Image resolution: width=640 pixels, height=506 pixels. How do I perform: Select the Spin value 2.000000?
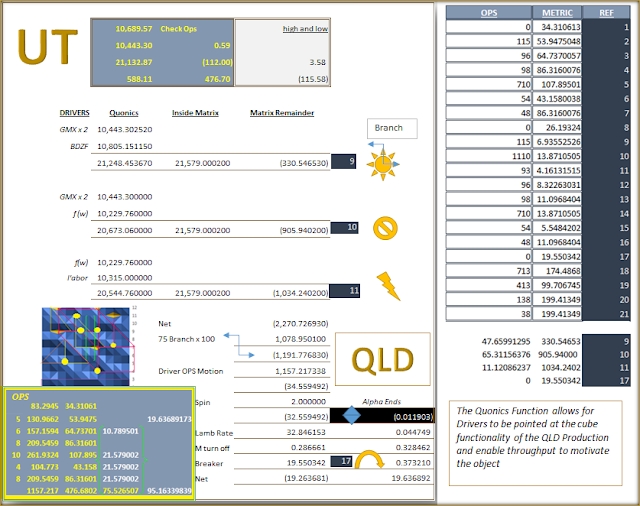308,402
